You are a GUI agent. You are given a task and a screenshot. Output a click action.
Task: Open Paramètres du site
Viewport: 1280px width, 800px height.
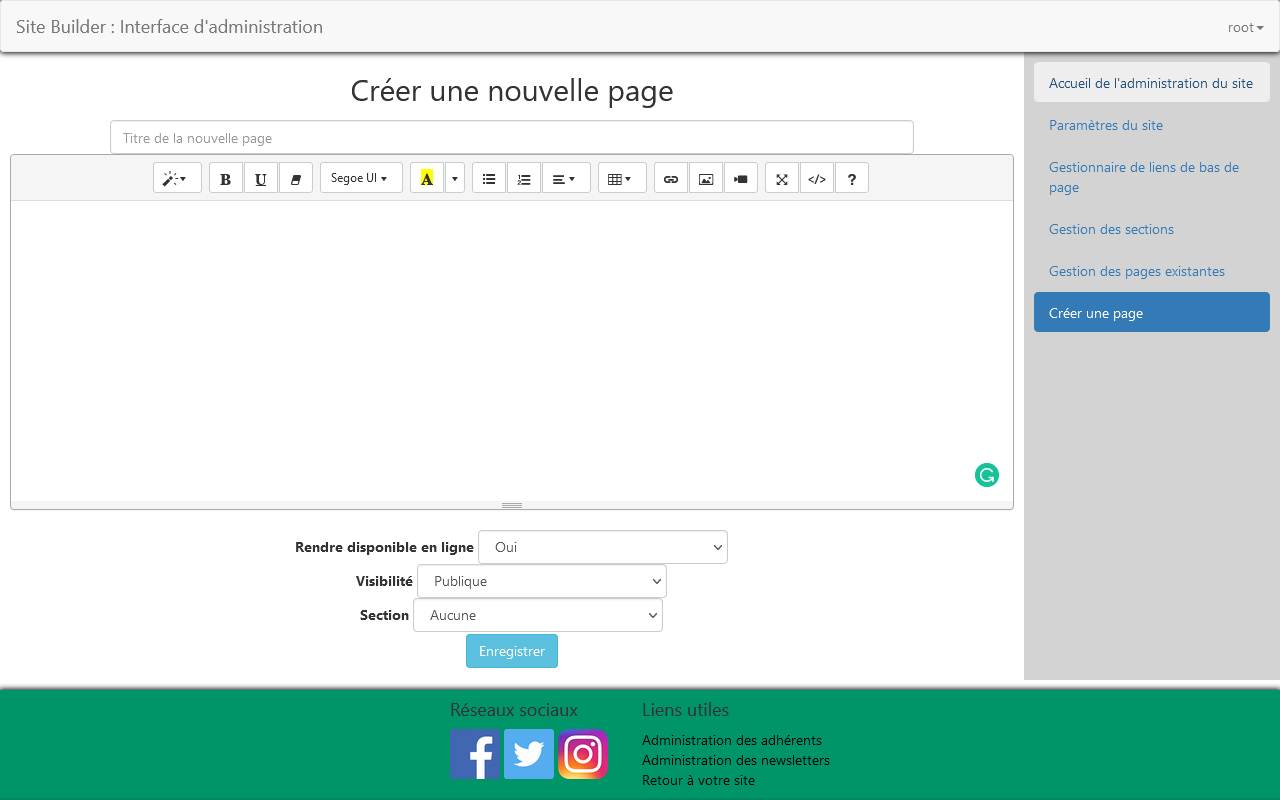click(1152, 125)
